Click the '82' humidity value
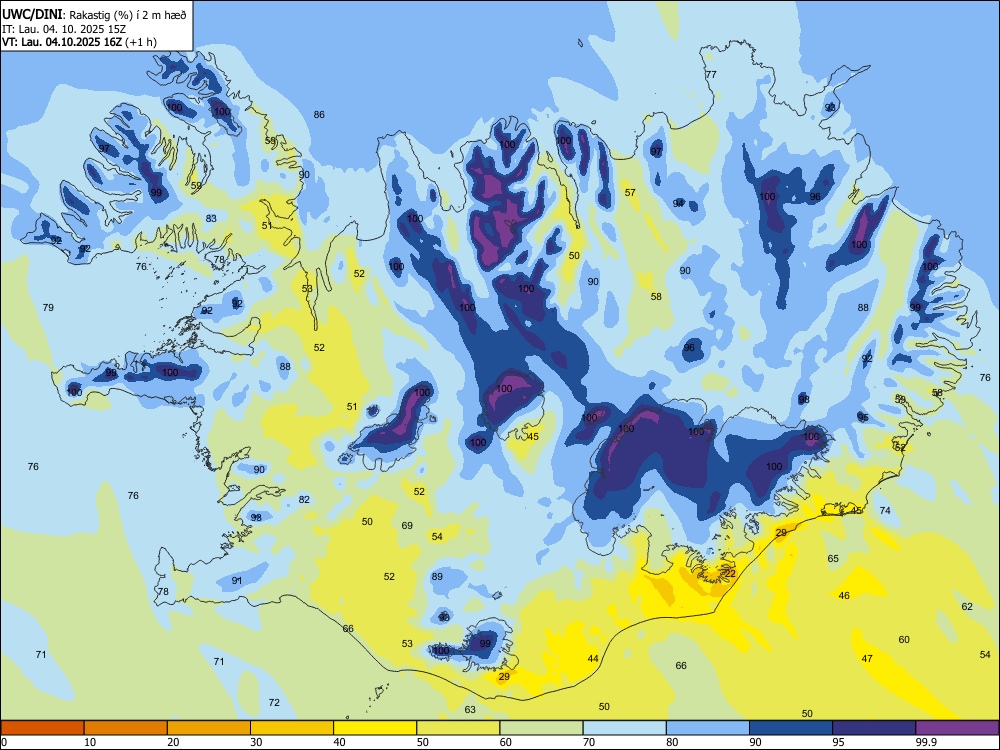The height and width of the screenshot is (750, 1000). pos(304,499)
